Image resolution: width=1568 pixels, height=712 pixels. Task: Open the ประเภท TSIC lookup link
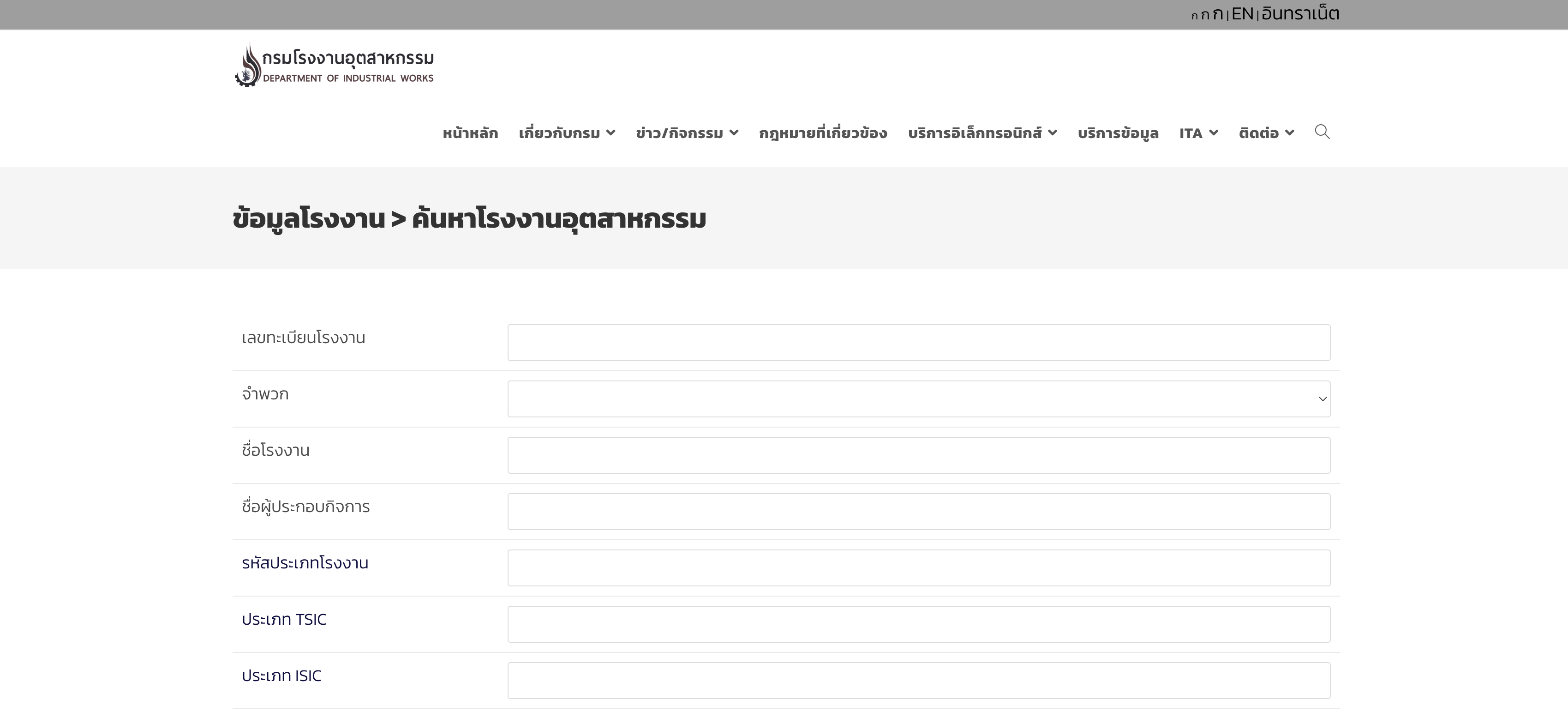tap(284, 619)
